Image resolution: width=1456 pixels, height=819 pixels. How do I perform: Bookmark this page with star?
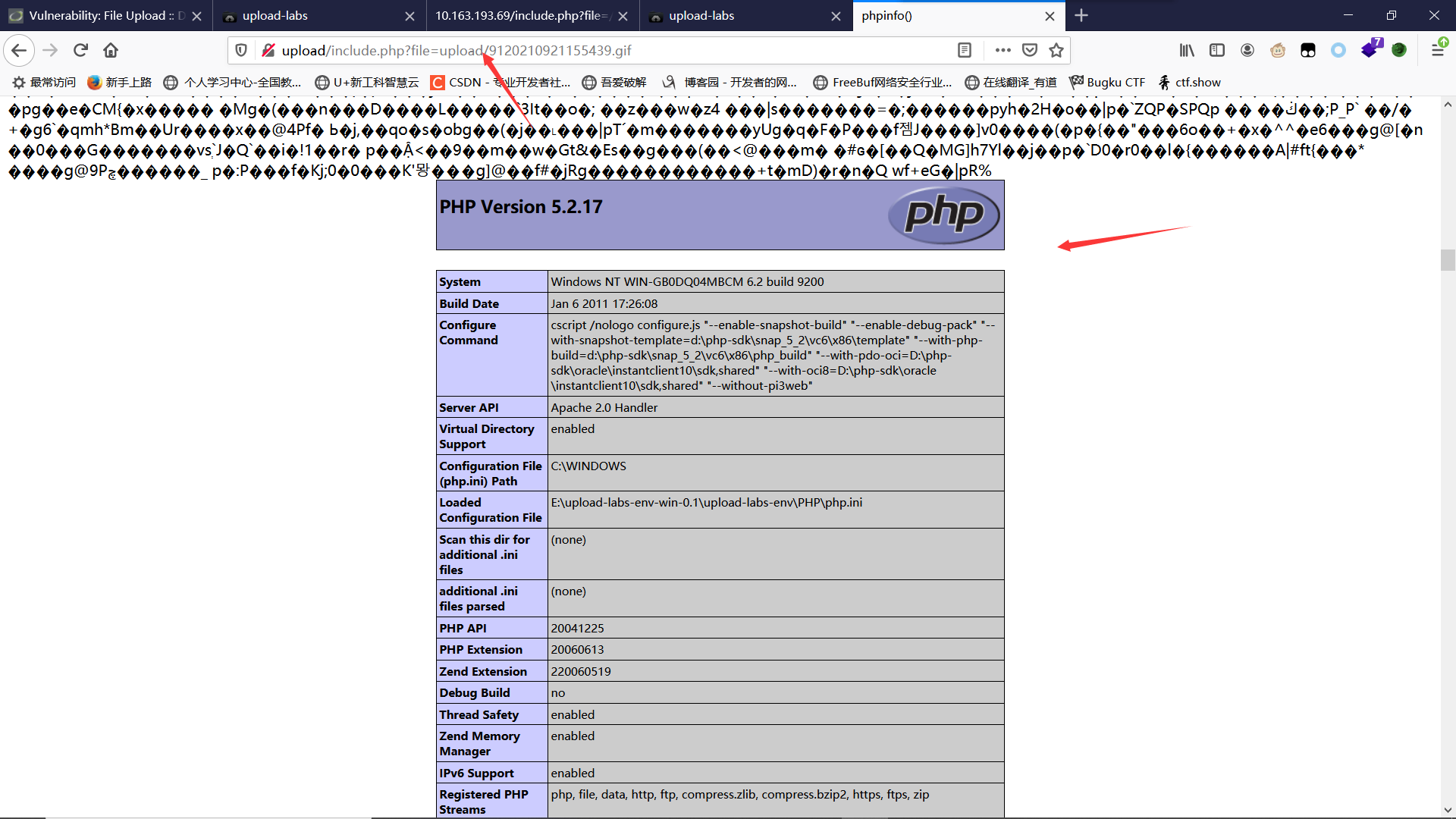tap(1056, 50)
